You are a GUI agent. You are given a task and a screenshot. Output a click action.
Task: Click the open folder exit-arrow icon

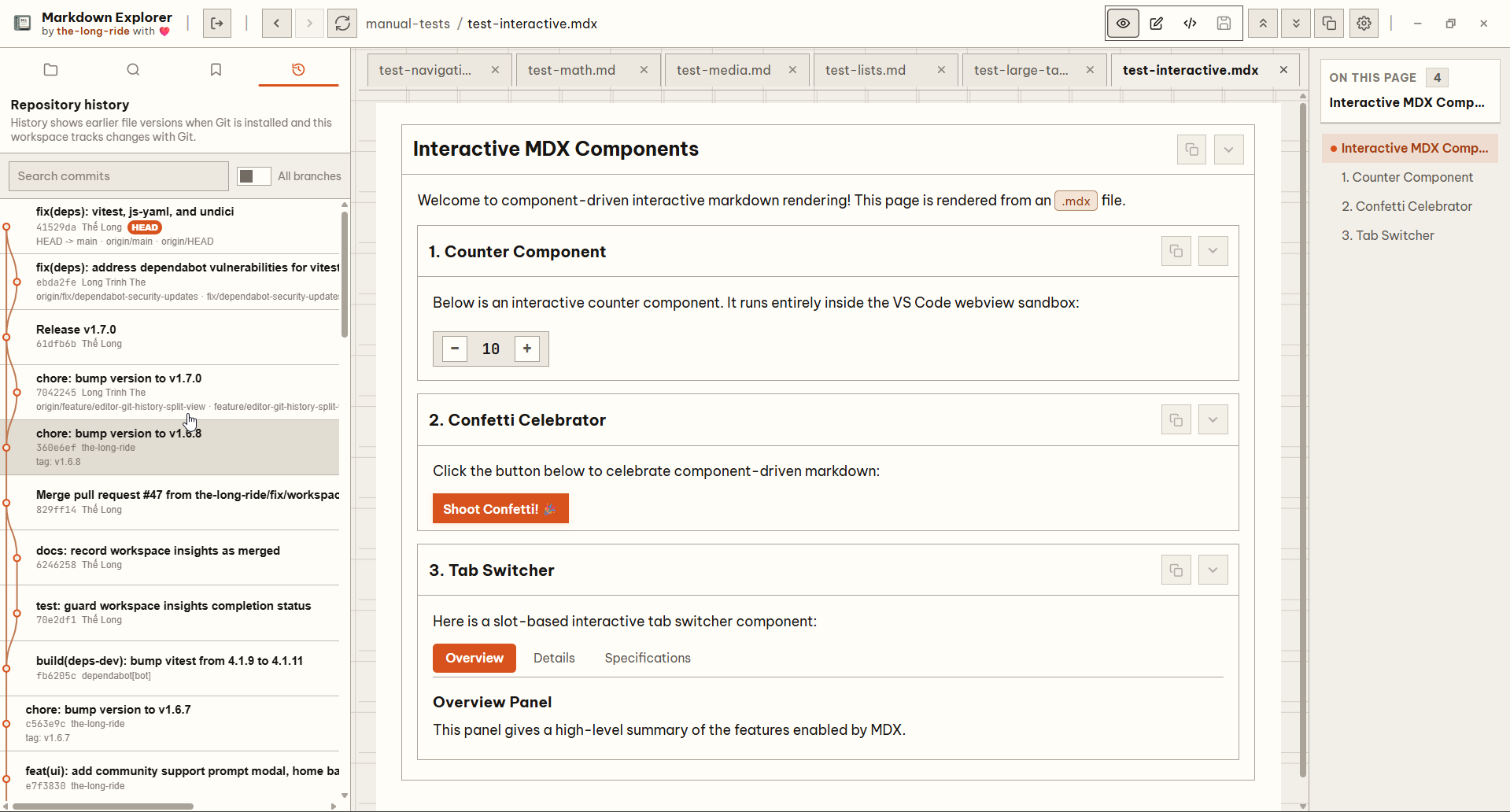tap(217, 24)
